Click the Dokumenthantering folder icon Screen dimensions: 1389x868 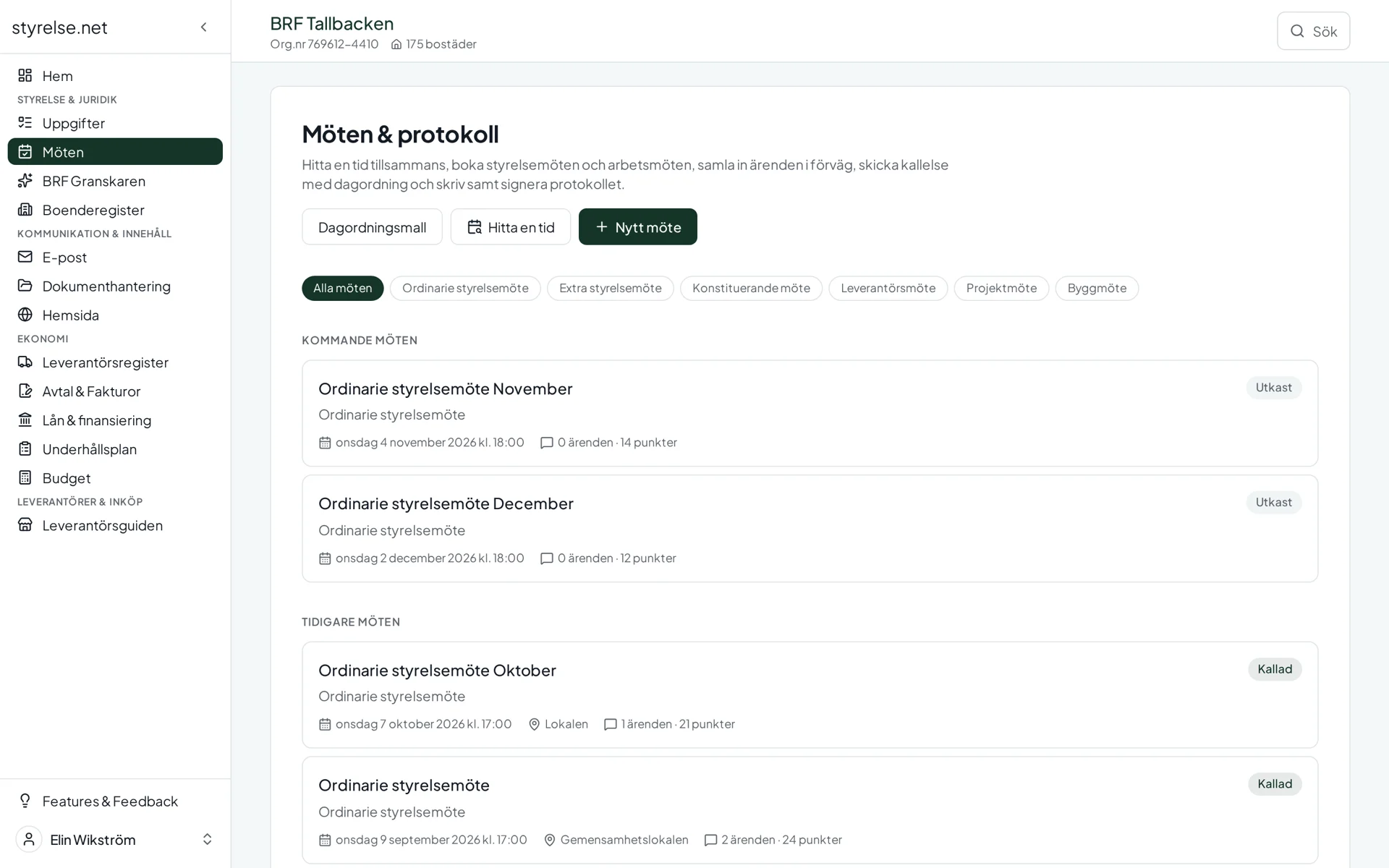tap(25, 285)
